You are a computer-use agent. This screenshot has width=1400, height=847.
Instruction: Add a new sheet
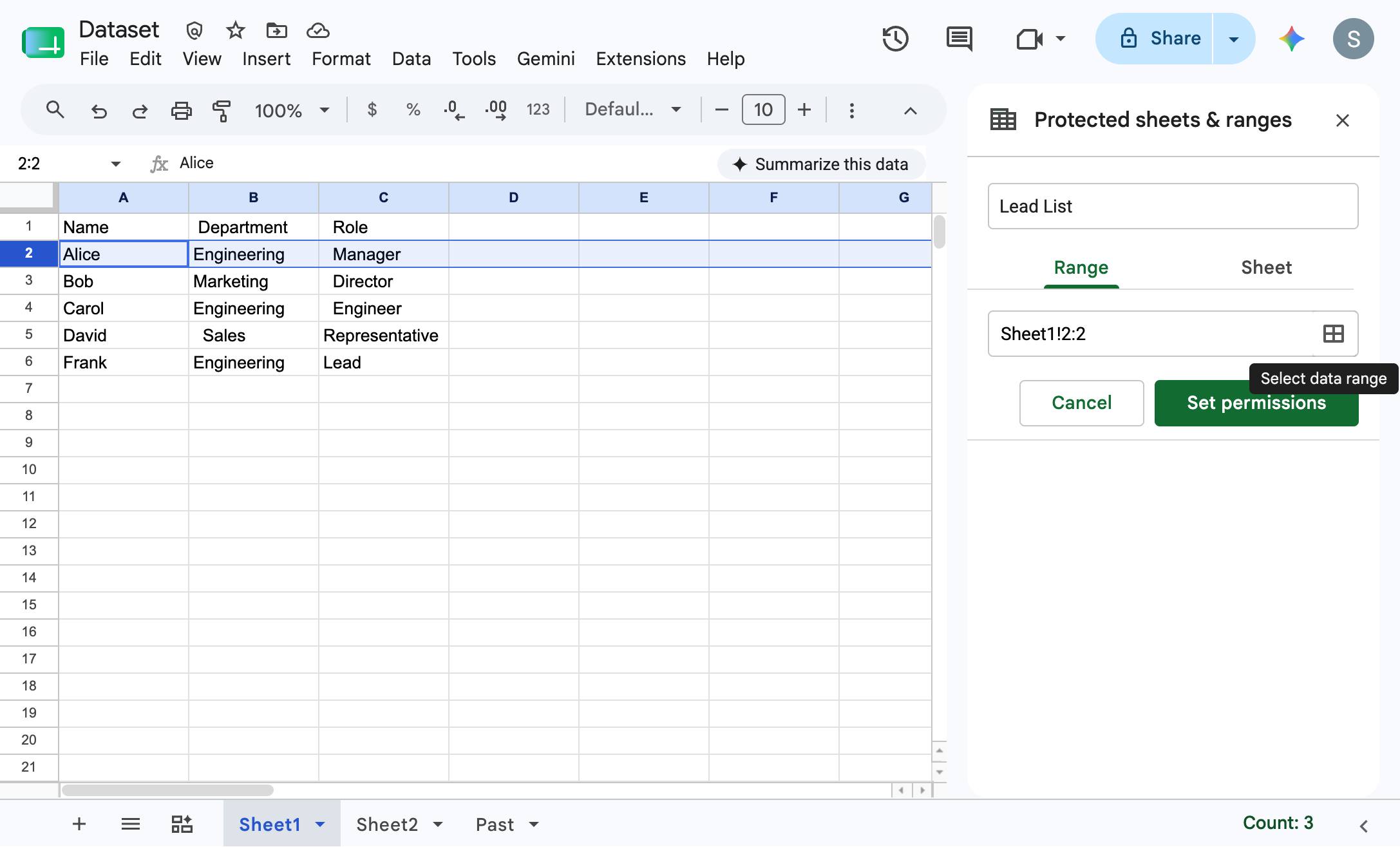(79, 824)
